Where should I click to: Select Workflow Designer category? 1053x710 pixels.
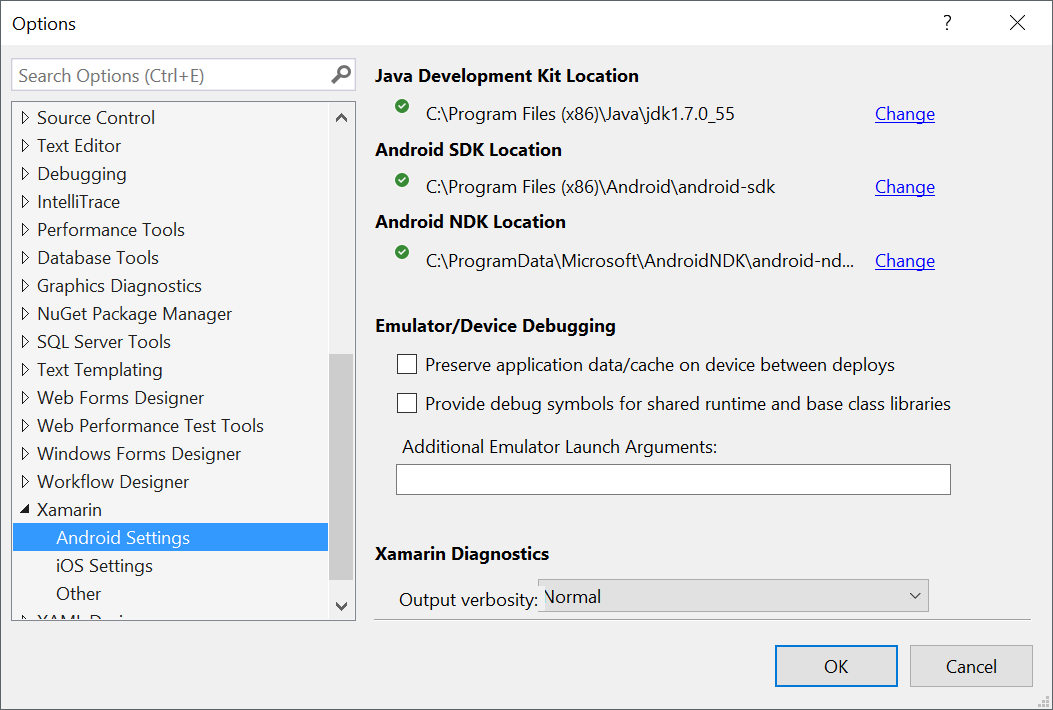113,482
